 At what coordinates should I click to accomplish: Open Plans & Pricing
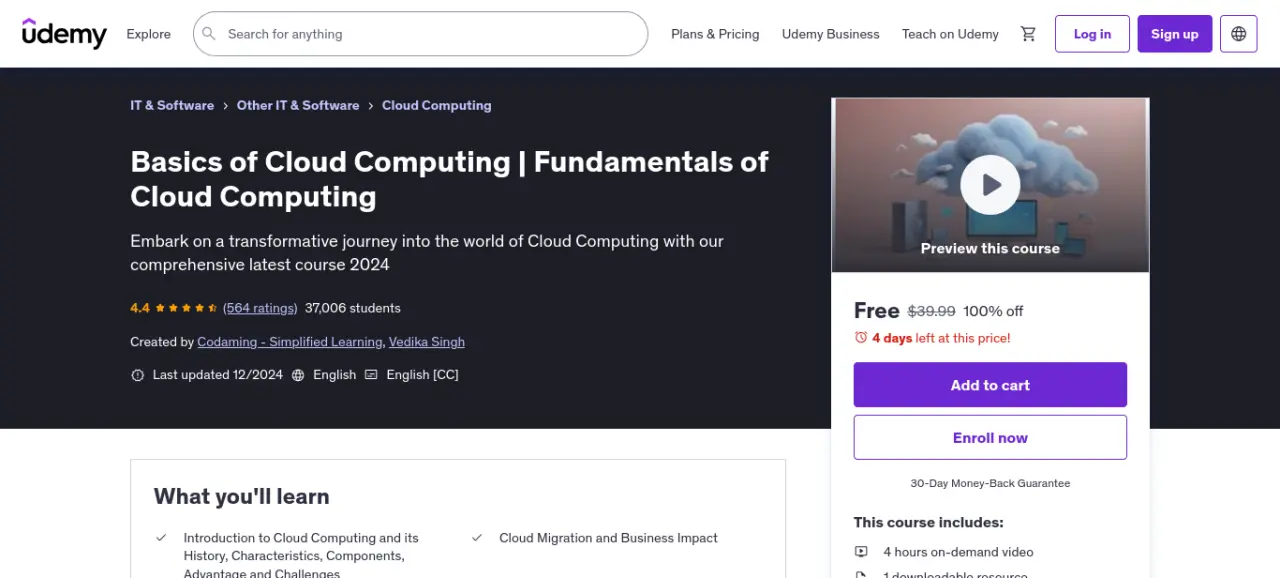(715, 34)
